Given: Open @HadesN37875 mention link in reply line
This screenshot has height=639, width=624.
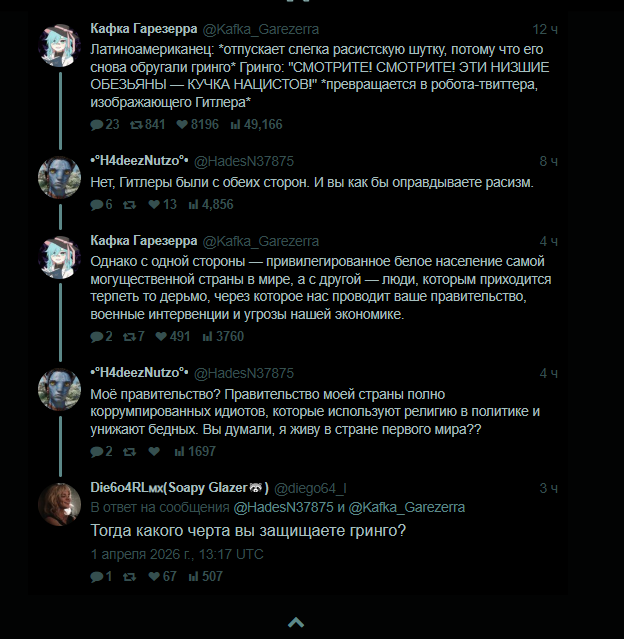Looking at the screenshot, I should 283,507.
